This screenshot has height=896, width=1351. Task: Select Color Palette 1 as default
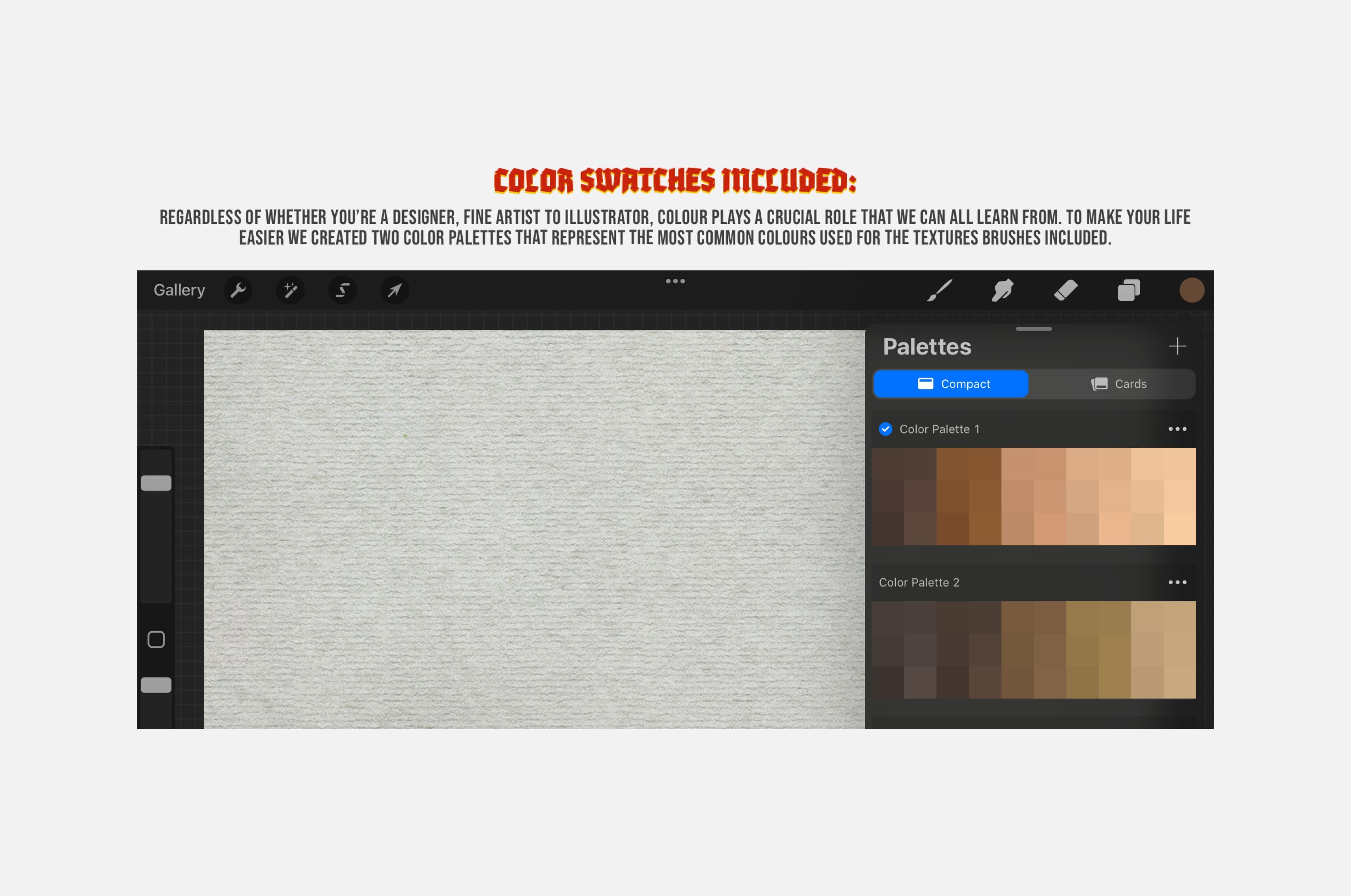click(x=886, y=429)
